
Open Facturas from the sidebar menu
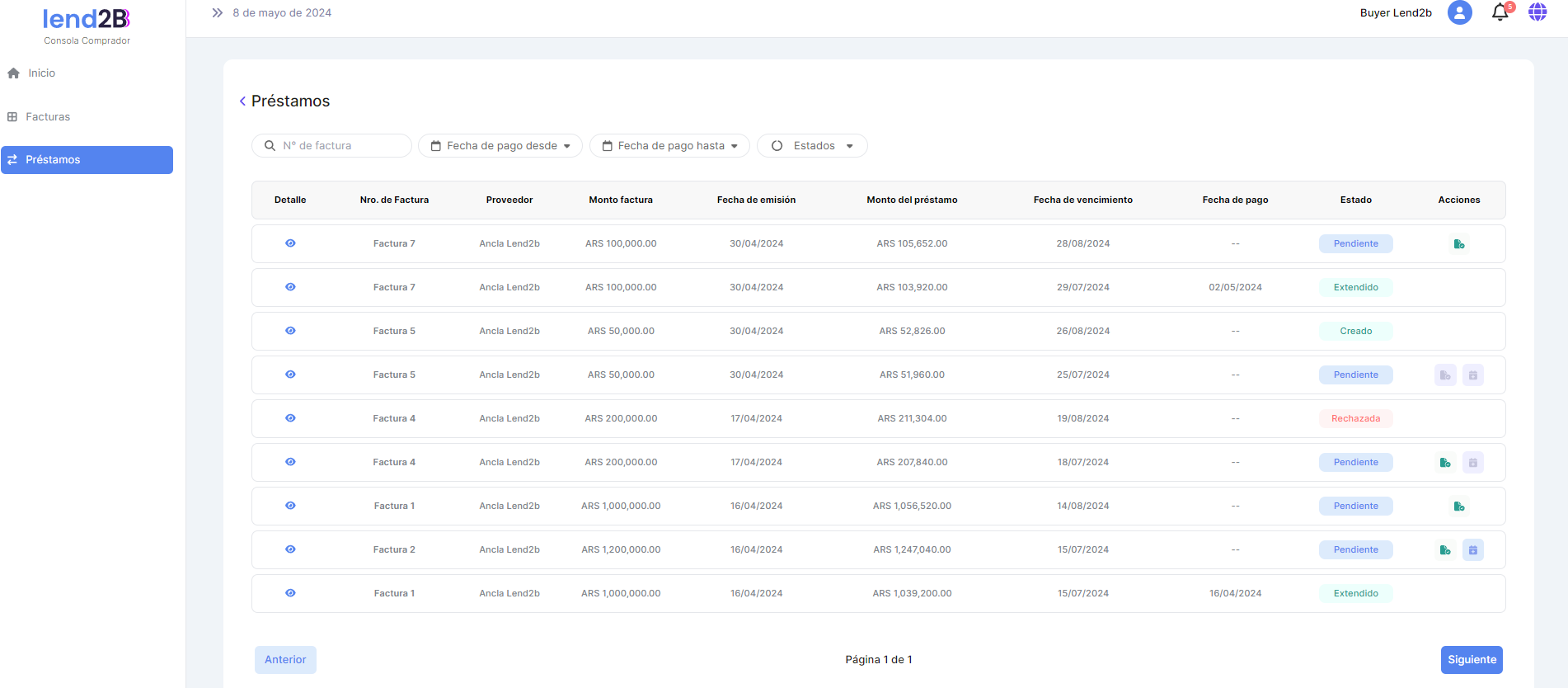click(x=48, y=117)
